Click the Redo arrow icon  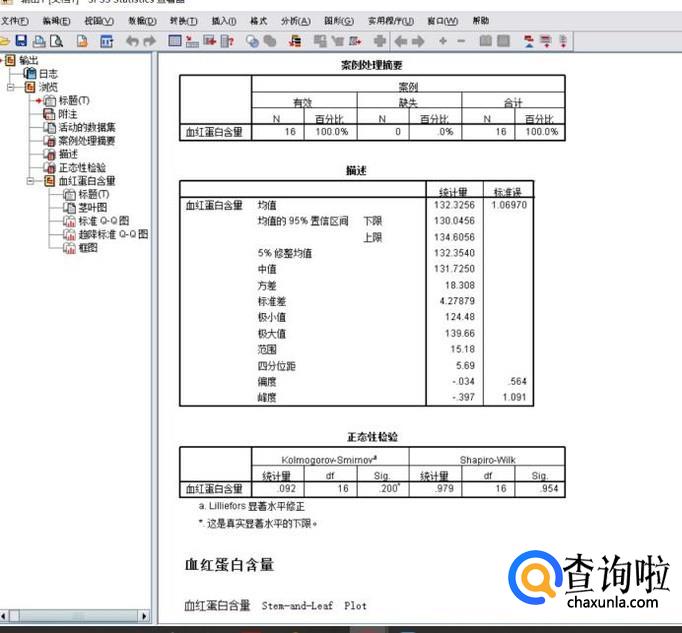pos(149,41)
